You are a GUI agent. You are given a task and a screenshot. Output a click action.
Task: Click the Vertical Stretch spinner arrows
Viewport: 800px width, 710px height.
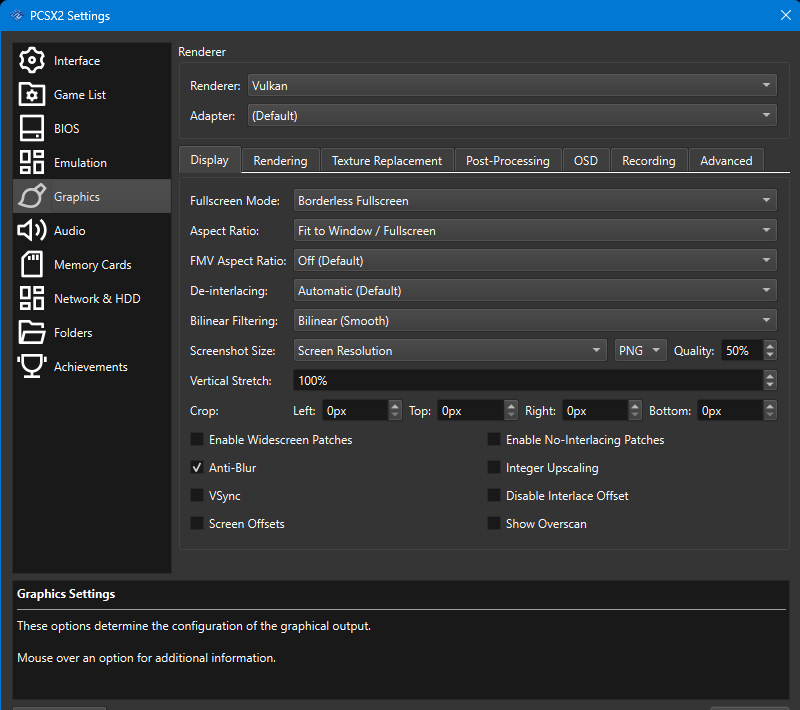coord(770,381)
